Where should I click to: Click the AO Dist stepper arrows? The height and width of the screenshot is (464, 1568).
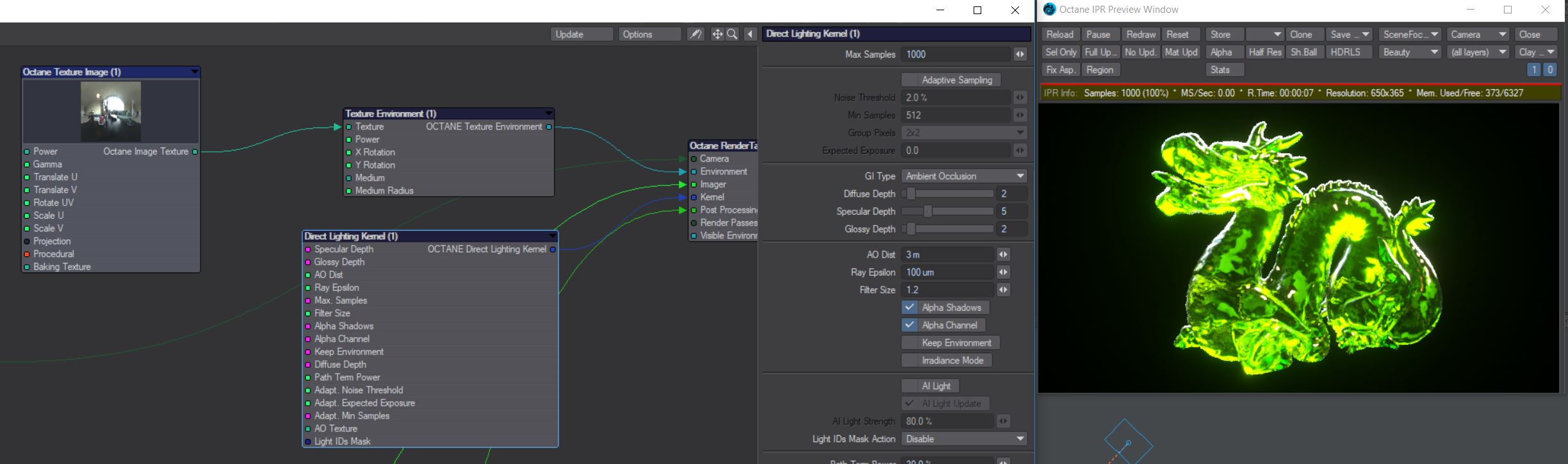1003,254
